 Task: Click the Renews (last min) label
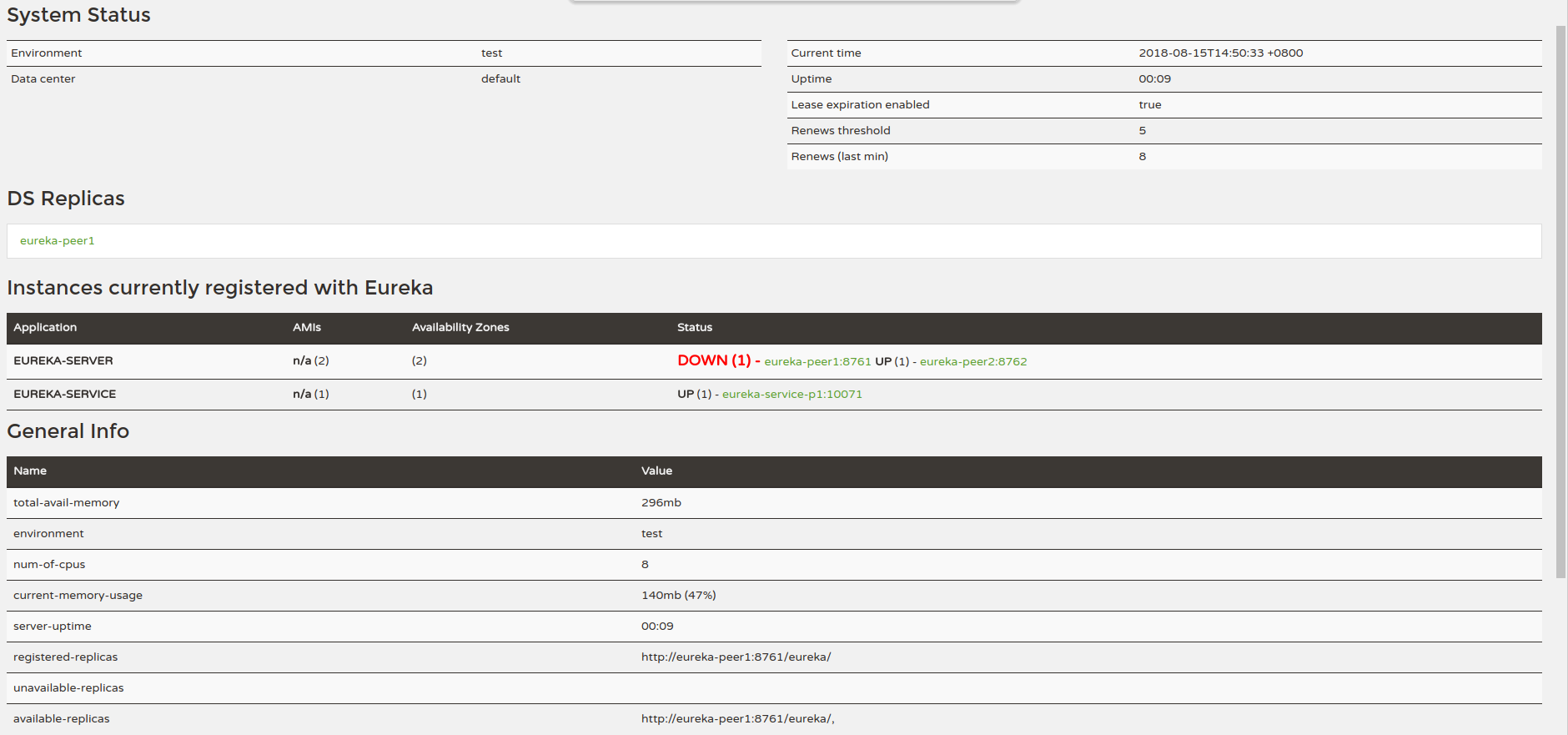[x=839, y=156]
